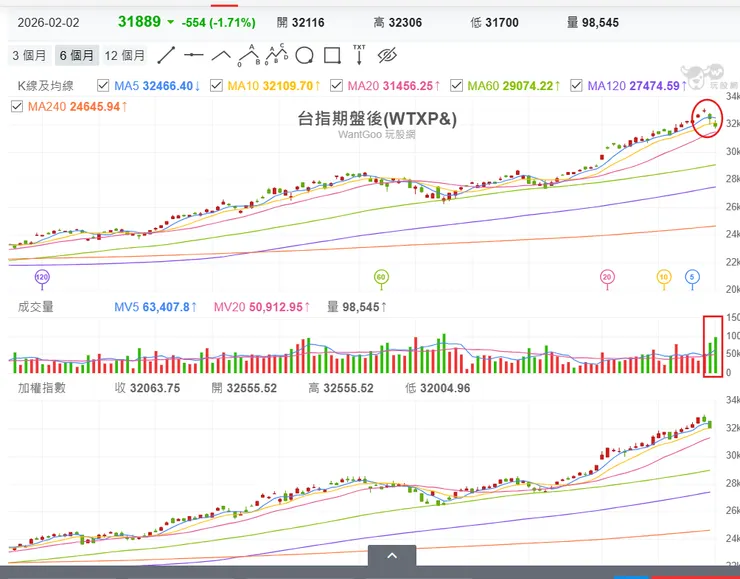Image resolution: width=740 pixels, height=579 pixels.
Task: Click the 20-day marker pin
Action: 607,278
